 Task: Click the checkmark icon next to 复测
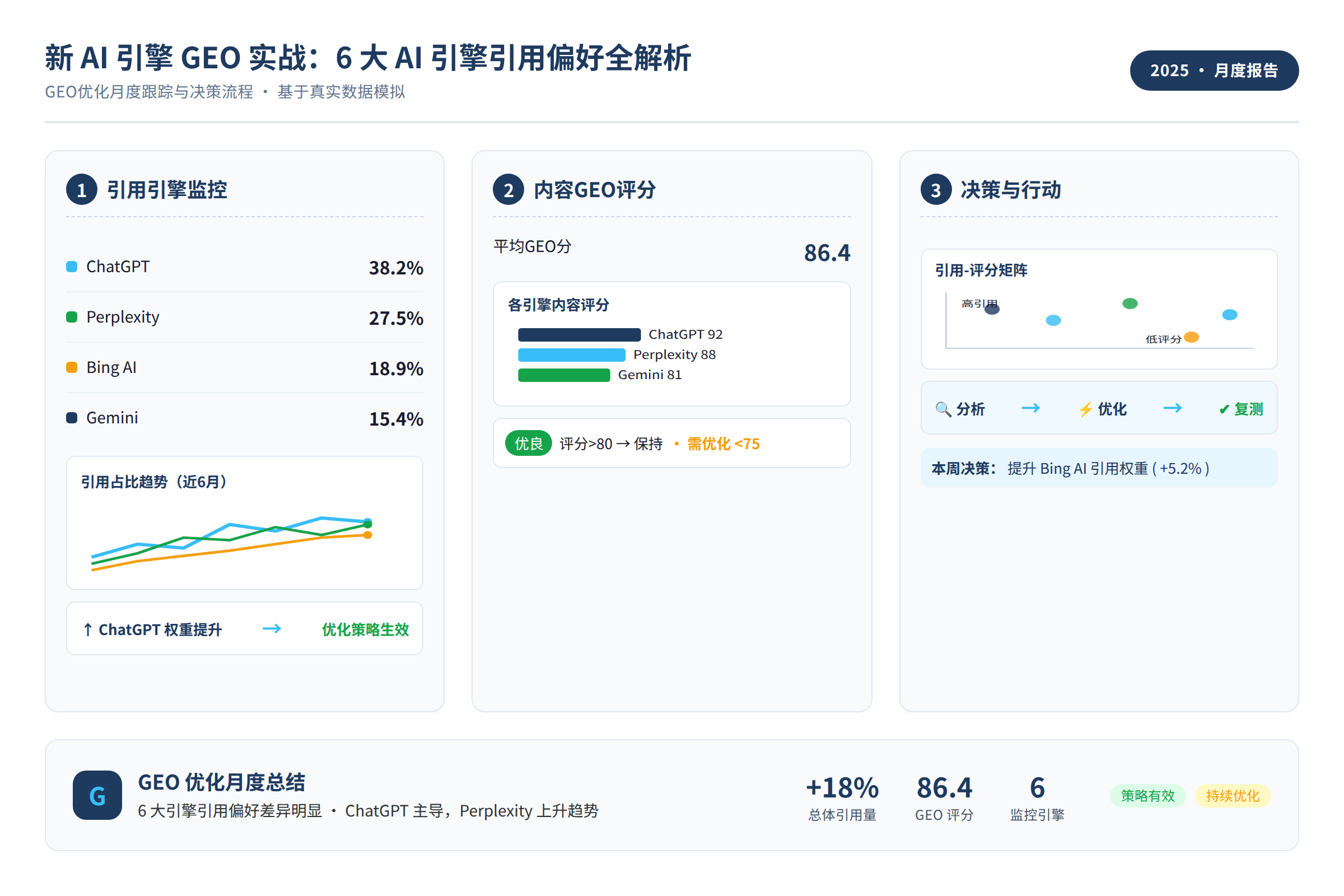(x=1224, y=409)
